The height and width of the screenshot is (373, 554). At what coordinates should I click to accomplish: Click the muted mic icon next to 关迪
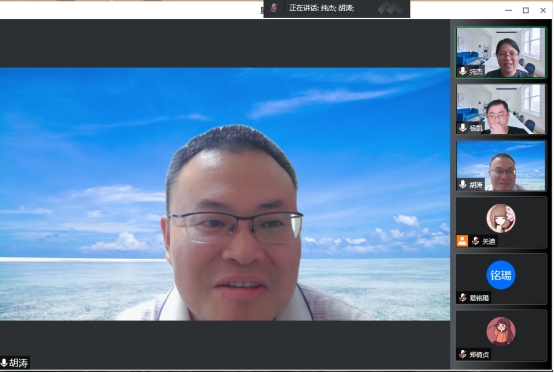tap(476, 241)
